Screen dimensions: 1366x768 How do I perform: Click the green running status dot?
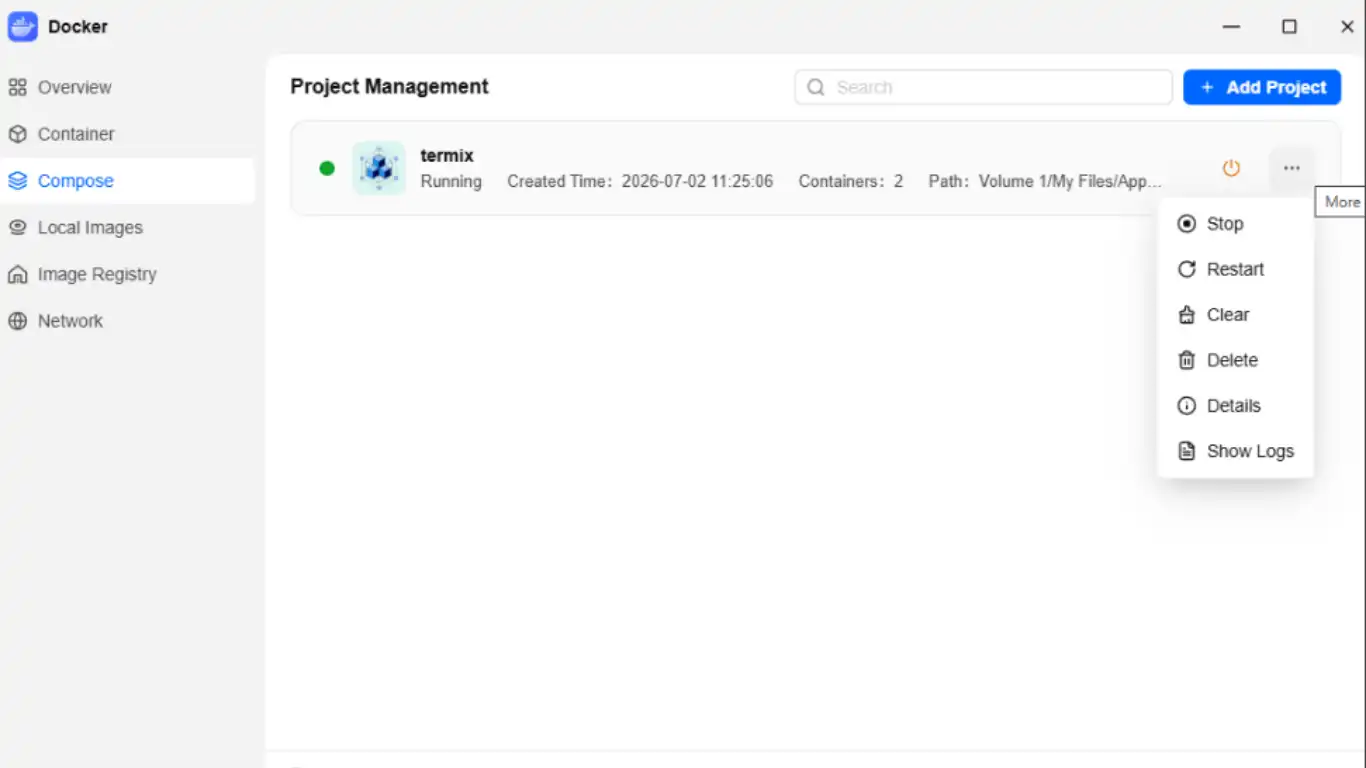coord(327,168)
